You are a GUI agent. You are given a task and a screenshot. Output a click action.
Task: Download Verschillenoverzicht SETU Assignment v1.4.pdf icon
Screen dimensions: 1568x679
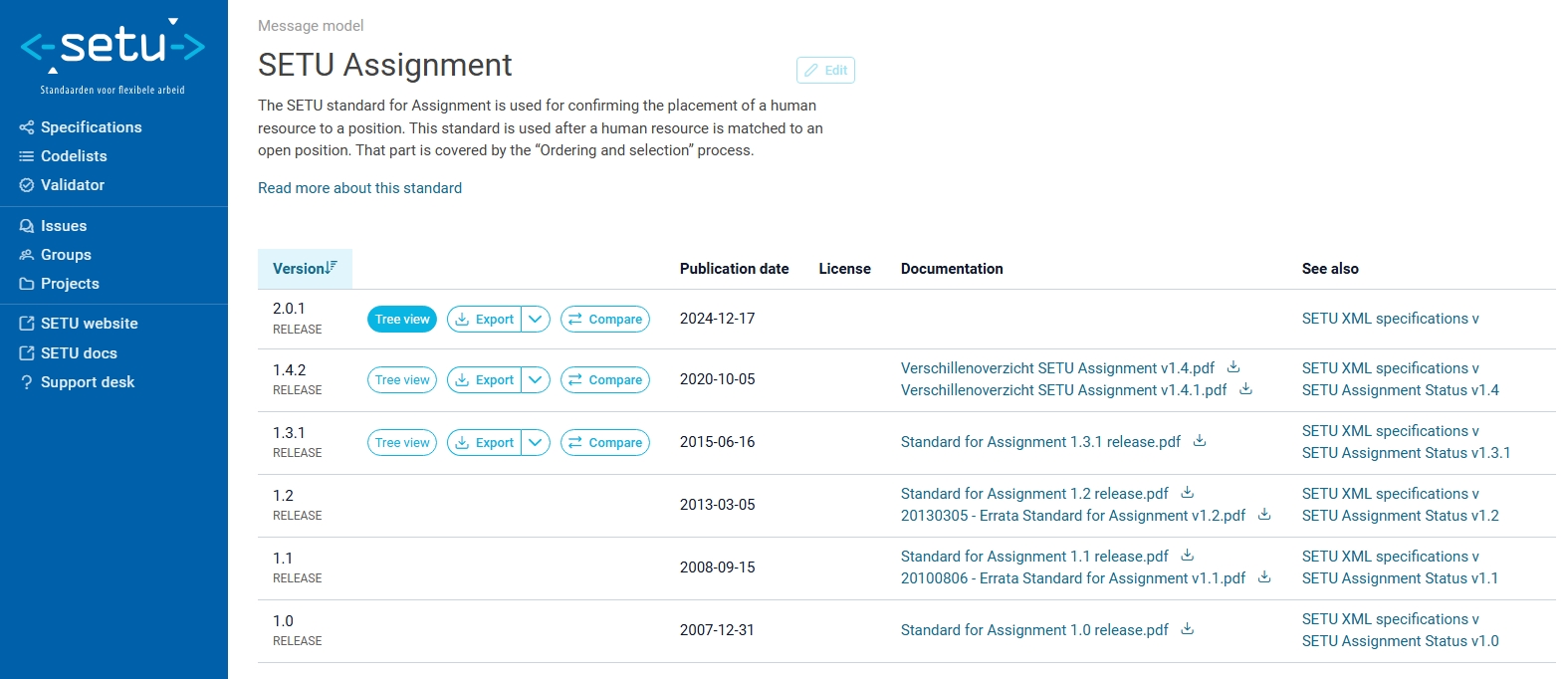pyautogui.click(x=1233, y=367)
